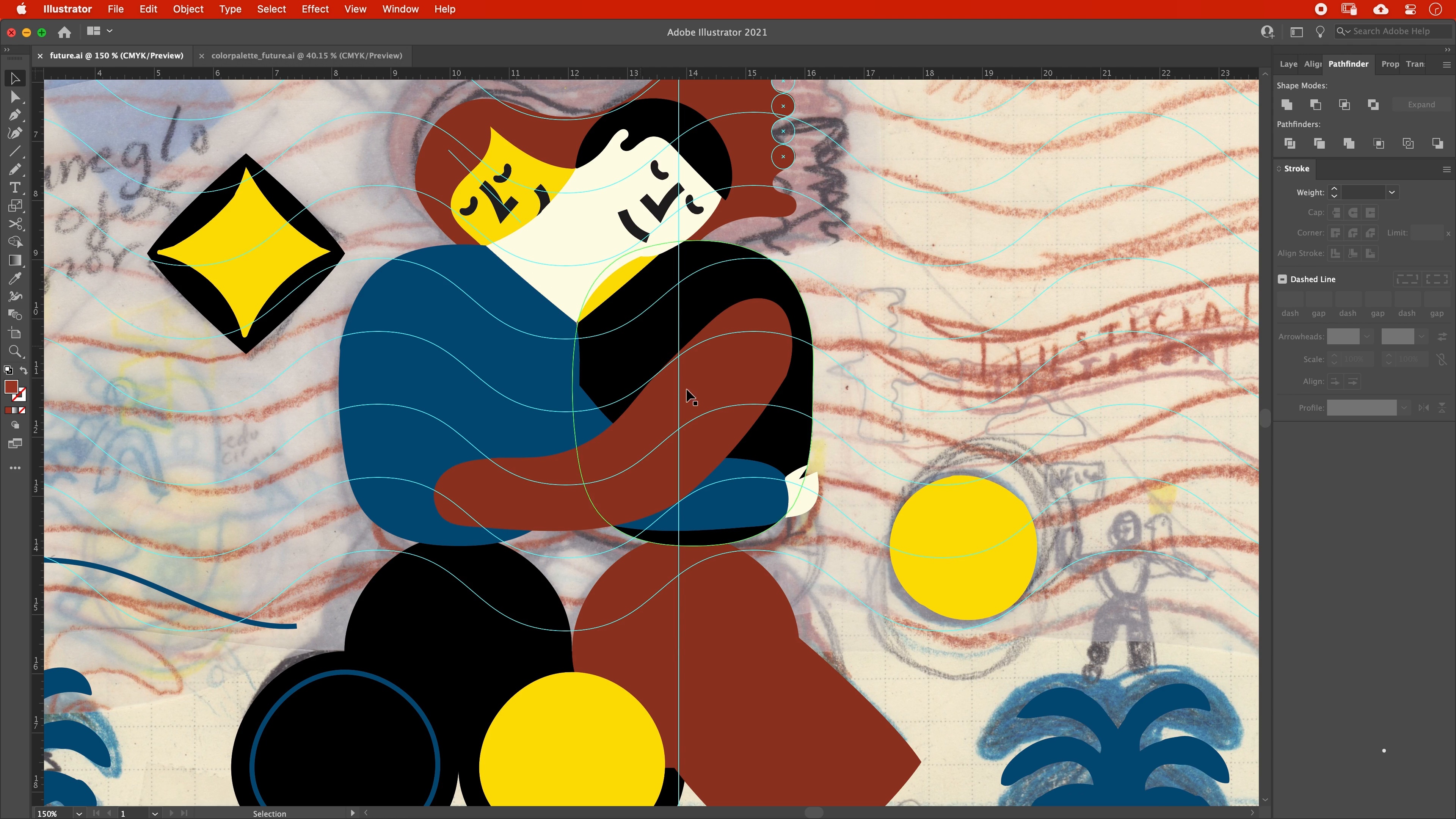1456x819 pixels.
Task: Select the Pencil tool
Action: [x=15, y=169]
